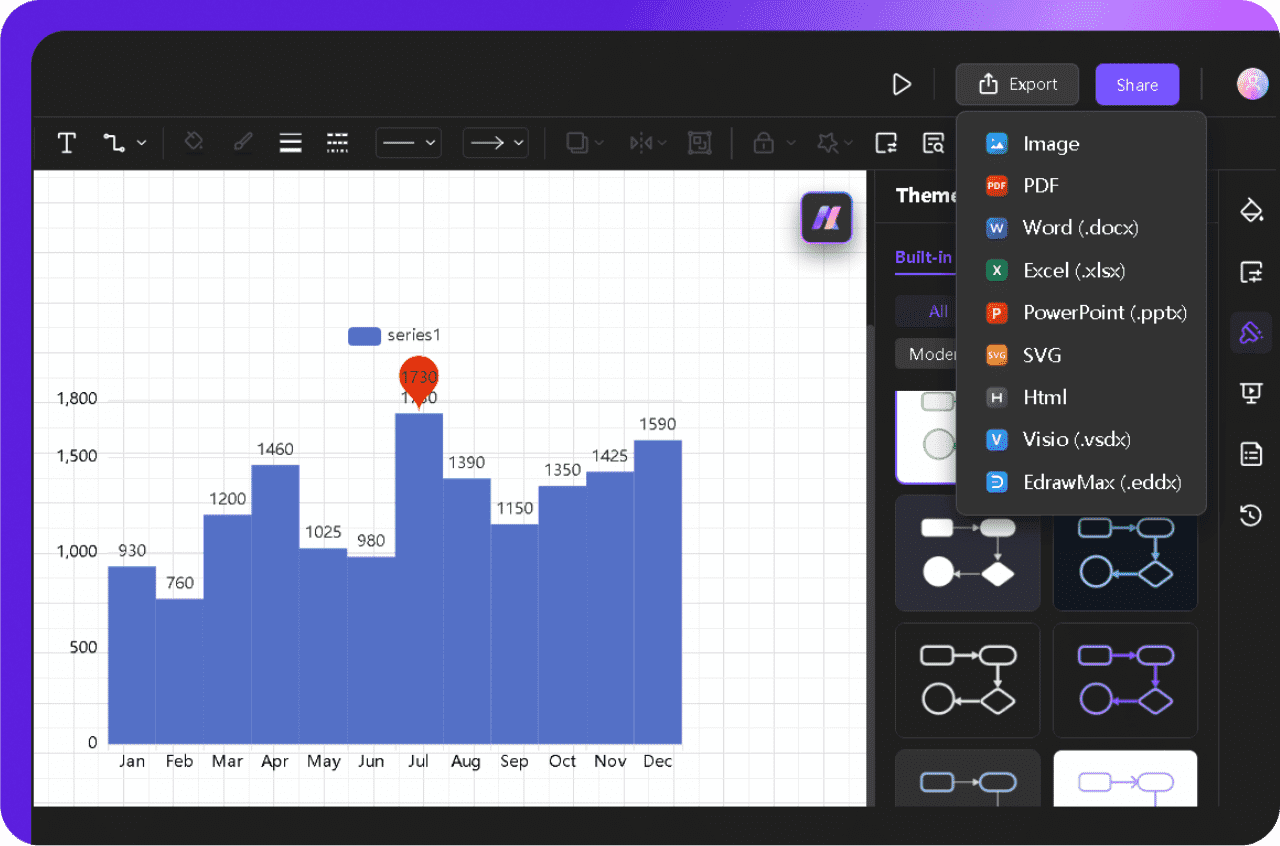Open the line weight options
This screenshot has width=1280, height=846.
point(290,143)
